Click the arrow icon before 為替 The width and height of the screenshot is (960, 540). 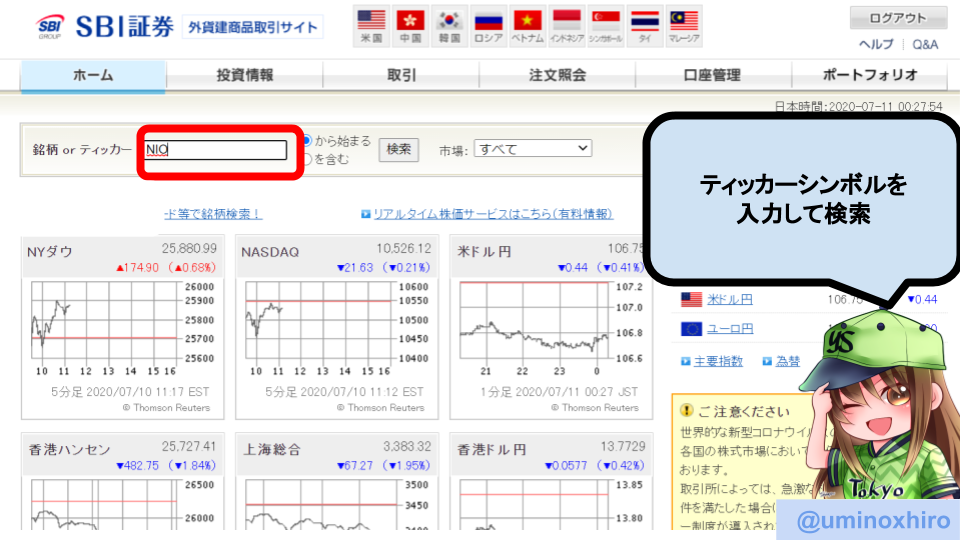pyautogui.click(x=767, y=361)
